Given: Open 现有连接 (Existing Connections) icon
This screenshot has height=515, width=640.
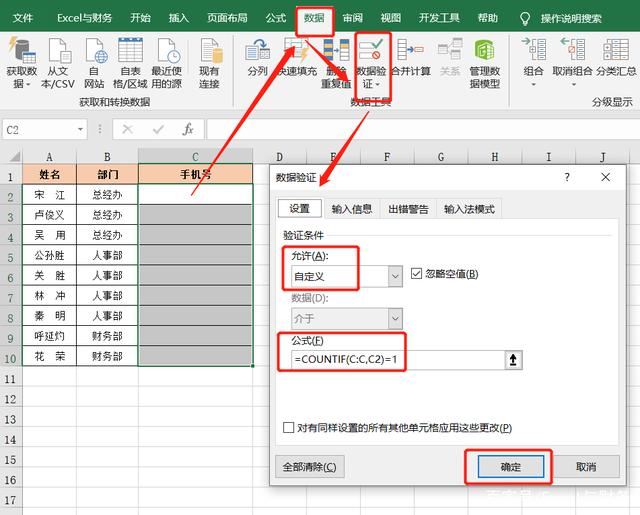Looking at the screenshot, I should pyautogui.click(x=209, y=52).
